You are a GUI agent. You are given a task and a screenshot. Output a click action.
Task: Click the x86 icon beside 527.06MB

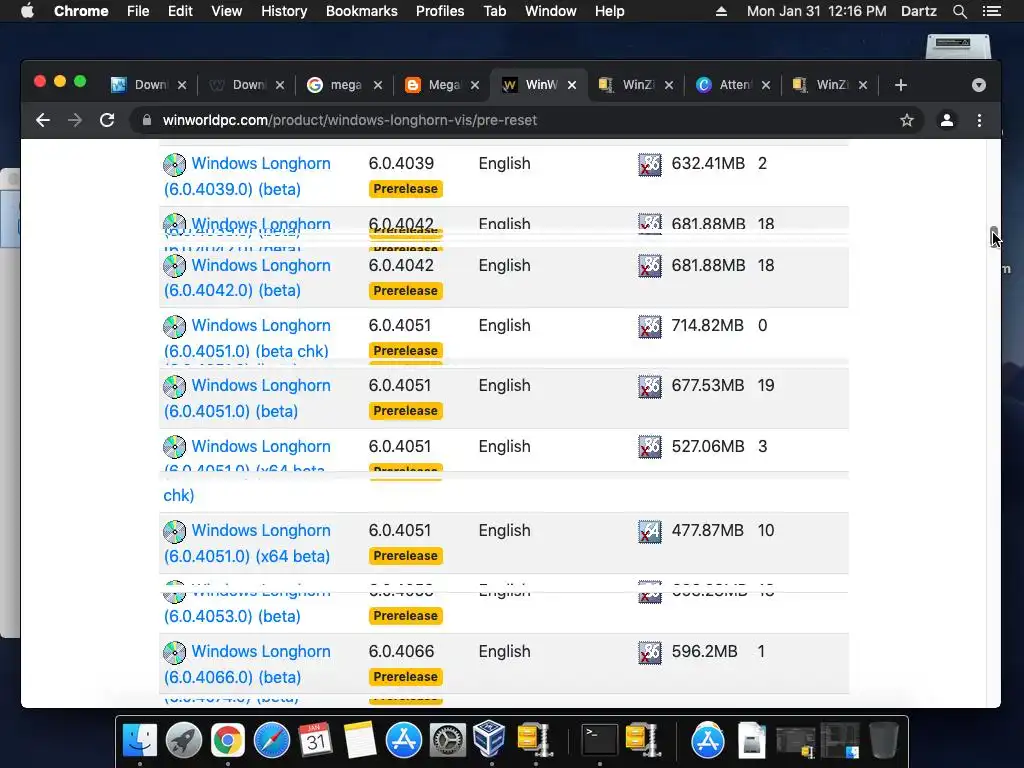click(650, 447)
